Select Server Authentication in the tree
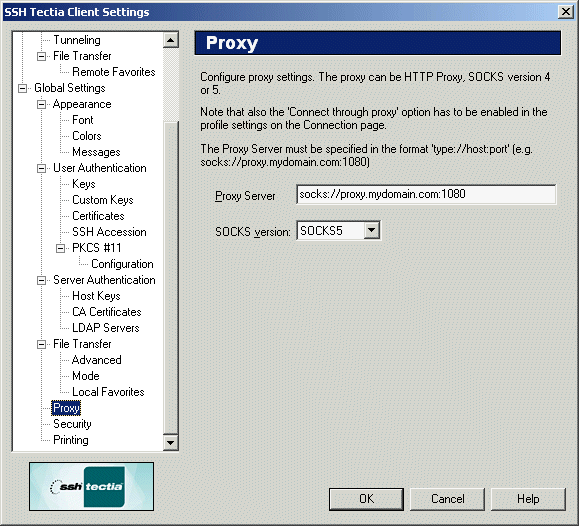This screenshot has height=526, width=579. pyautogui.click(x=104, y=280)
